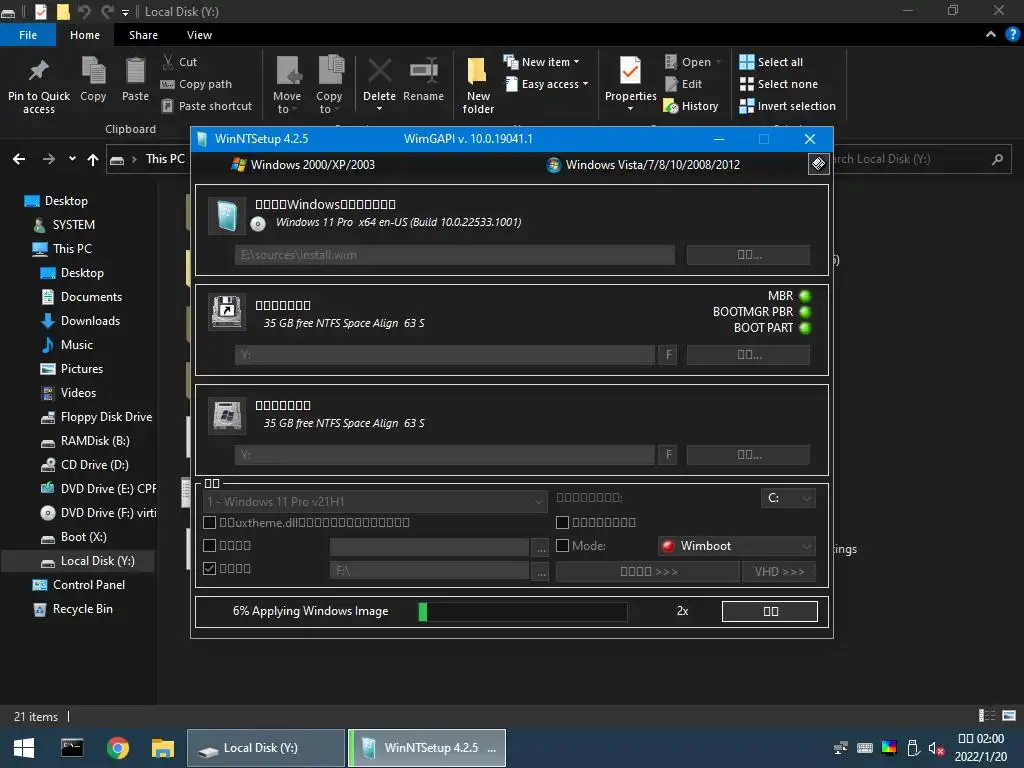
Task: Select the Windows 2000/XP/2003 tab
Action: click(303, 165)
